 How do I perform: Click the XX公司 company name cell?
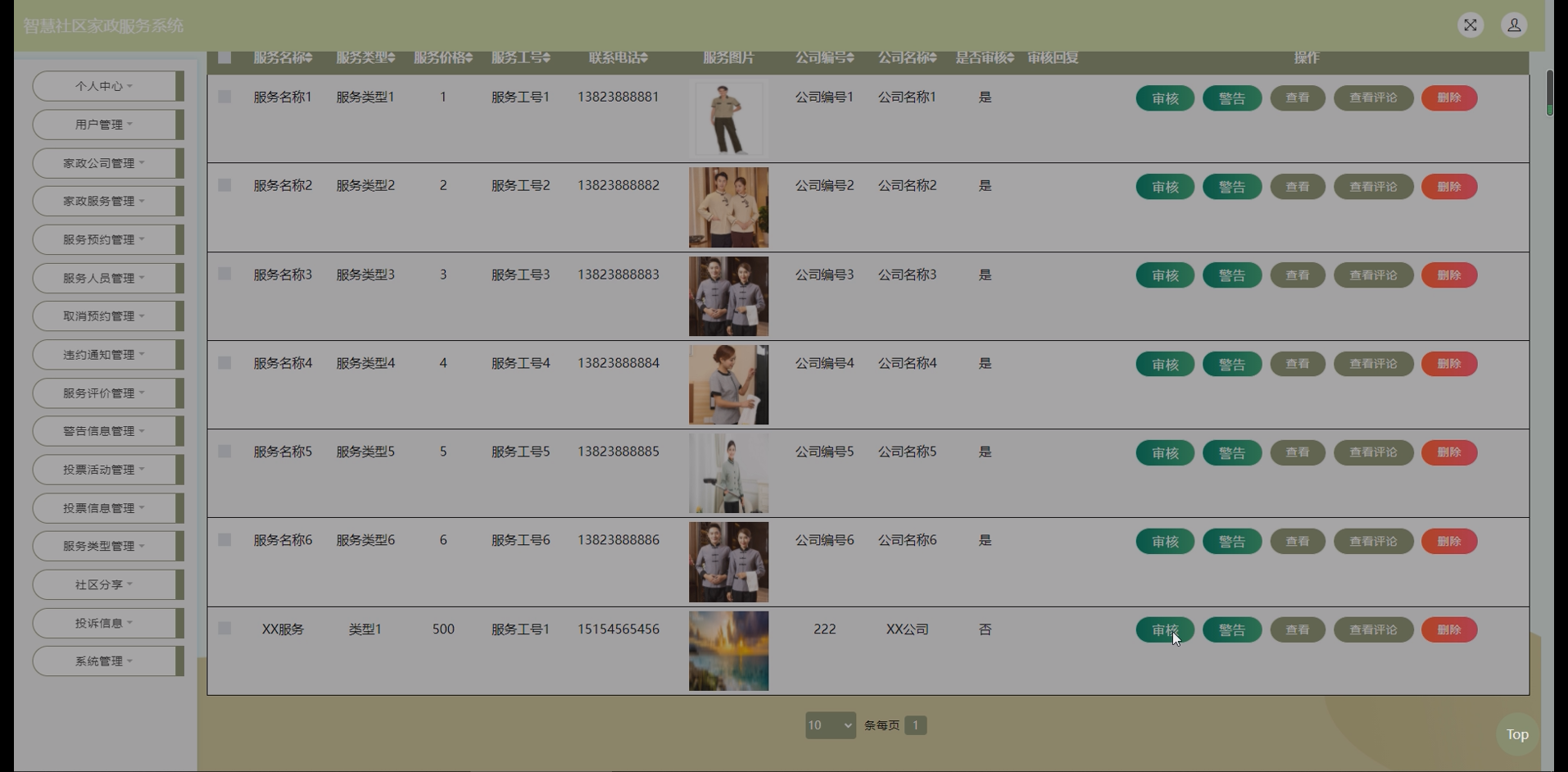pos(907,629)
